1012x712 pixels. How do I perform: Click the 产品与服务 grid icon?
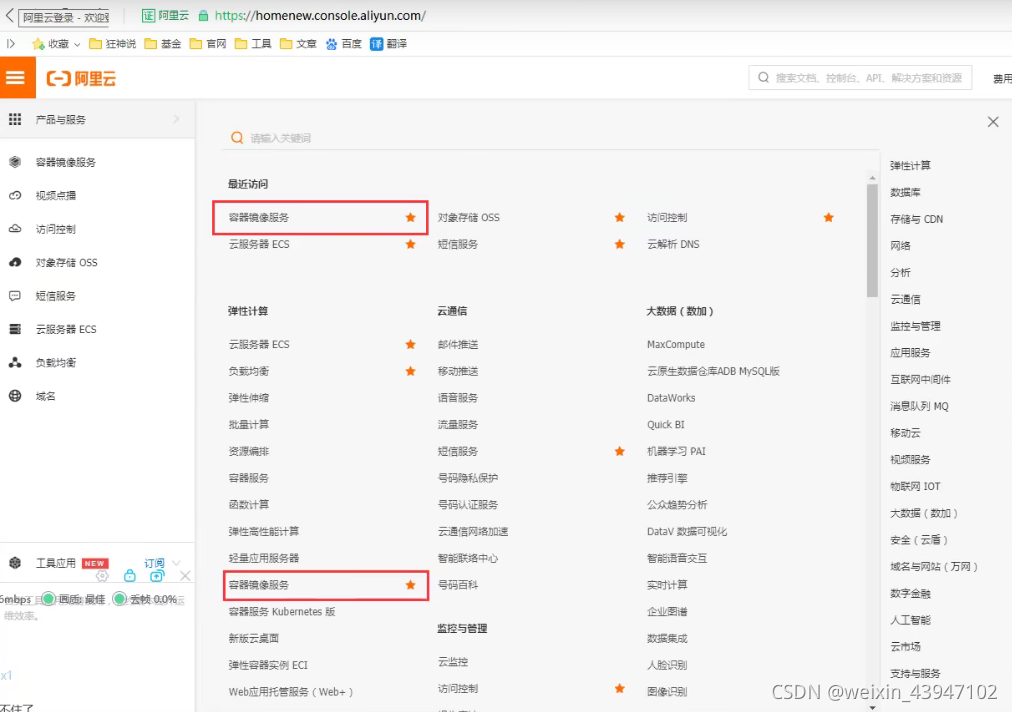[15, 119]
